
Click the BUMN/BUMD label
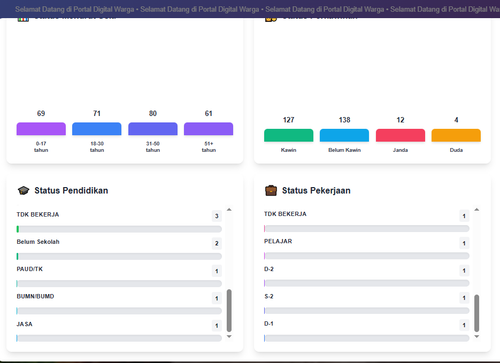35,296
